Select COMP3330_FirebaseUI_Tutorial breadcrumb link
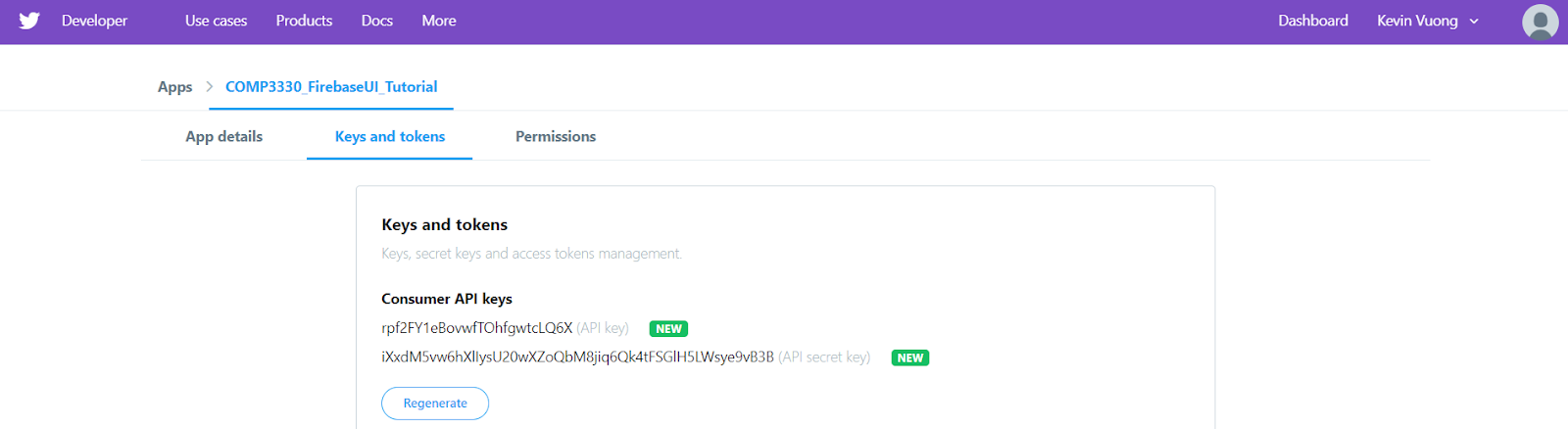The height and width of the screenshot is (429, 1568). 331,87
